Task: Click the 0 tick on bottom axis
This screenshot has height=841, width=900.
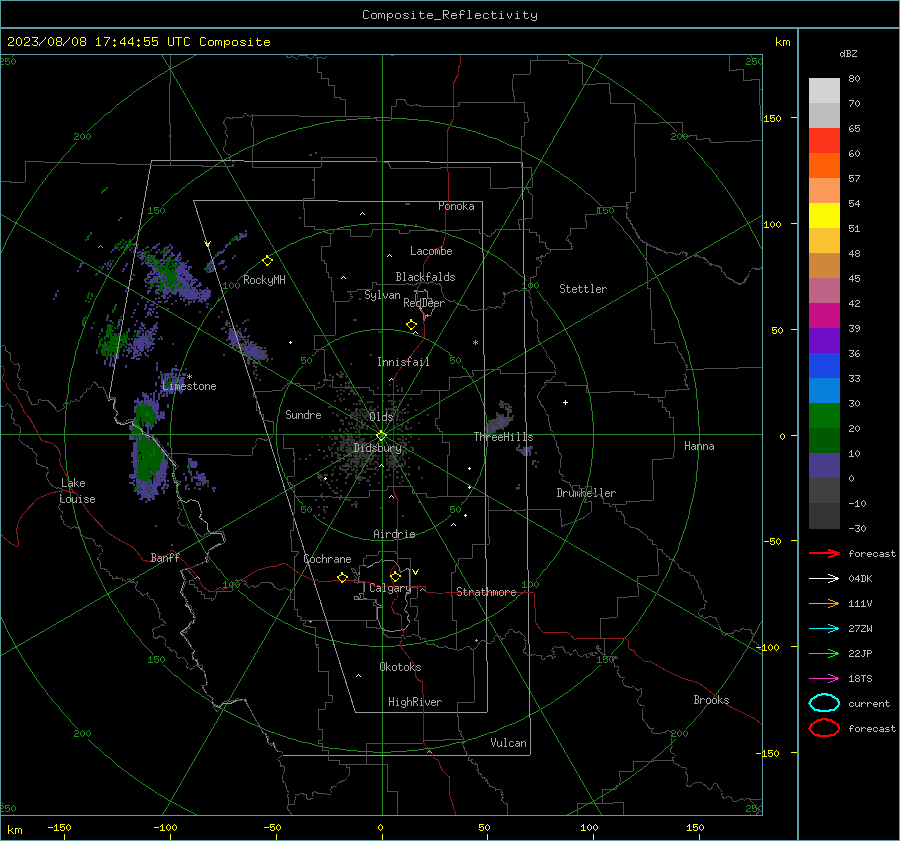Action: tap(380, 827)
